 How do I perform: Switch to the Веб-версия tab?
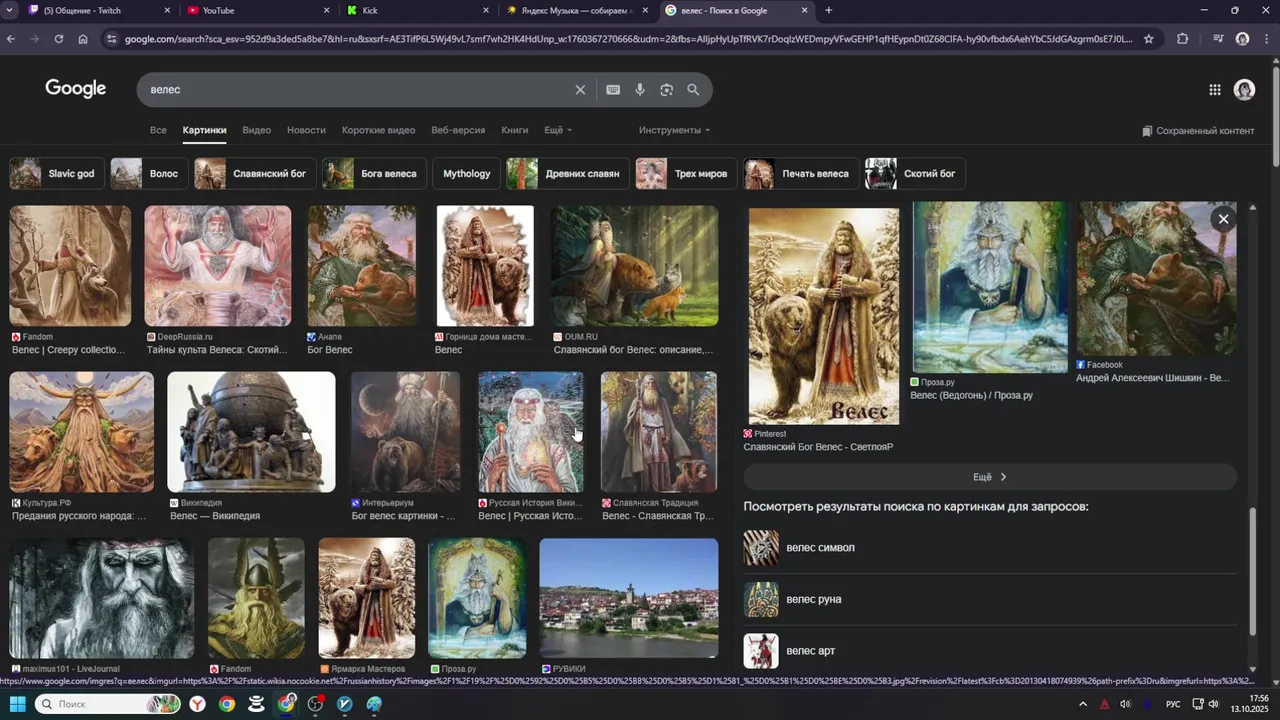tap(458, 130)
